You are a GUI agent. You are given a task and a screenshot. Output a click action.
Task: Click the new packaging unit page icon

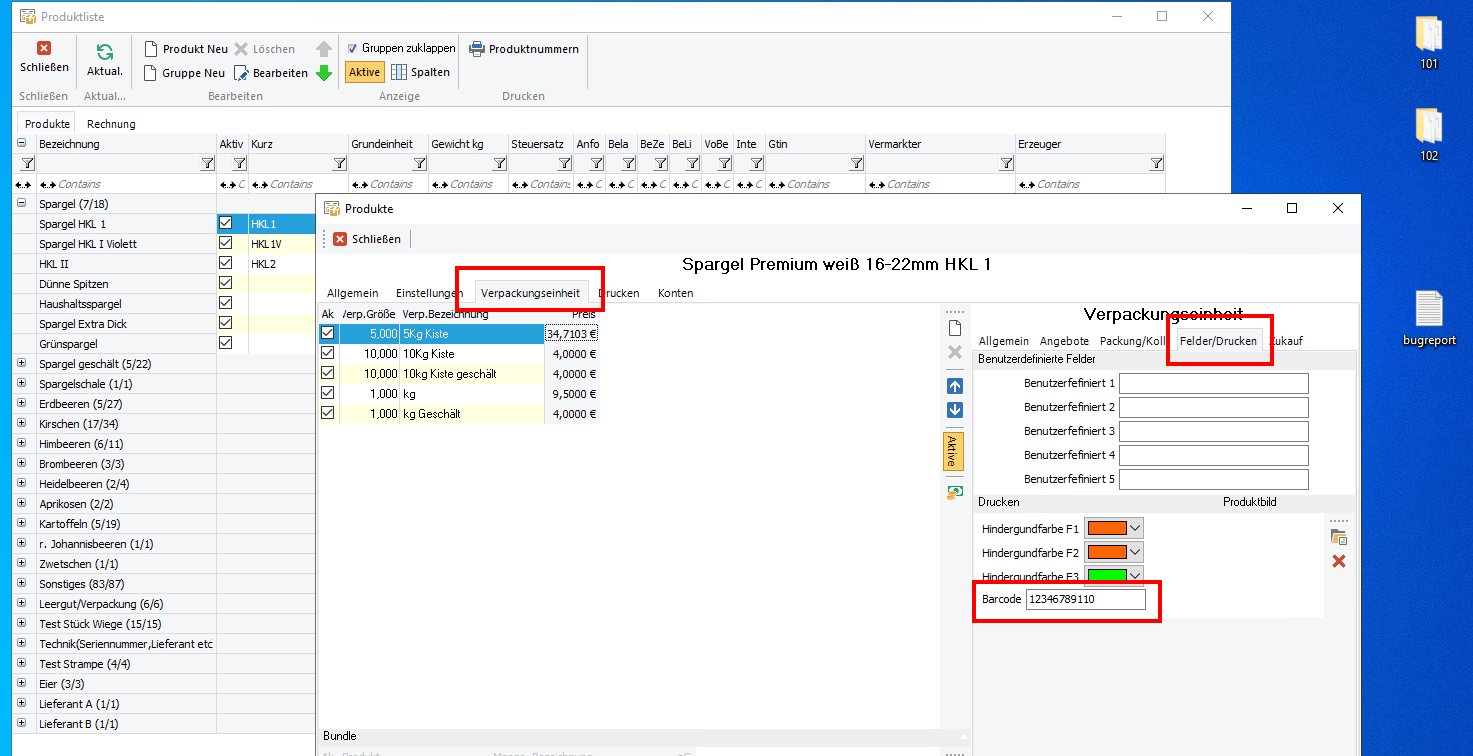954,328
